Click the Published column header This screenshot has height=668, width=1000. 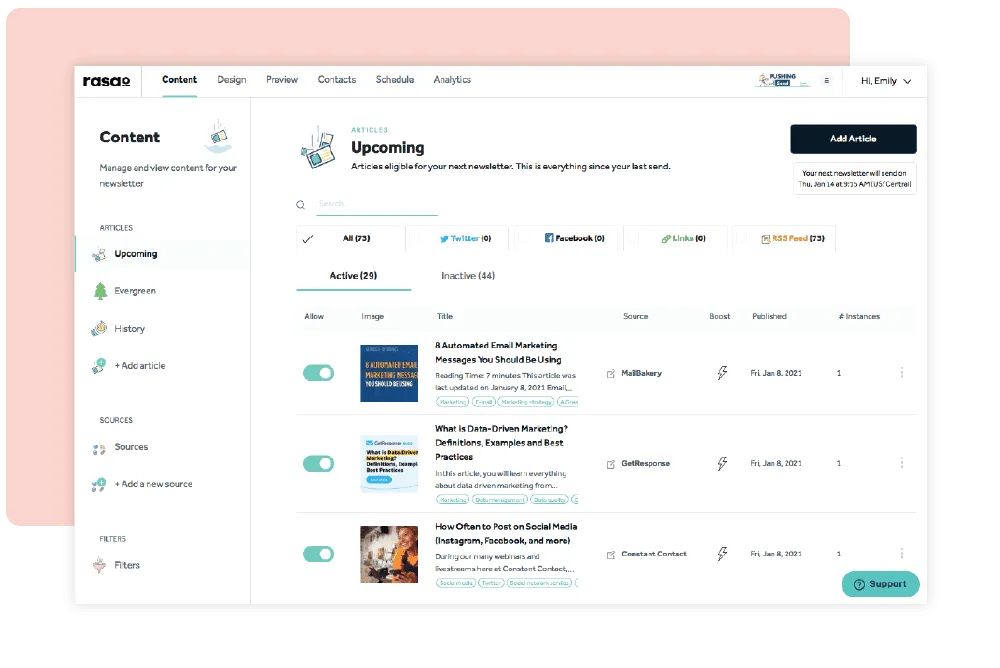(769, 316)
